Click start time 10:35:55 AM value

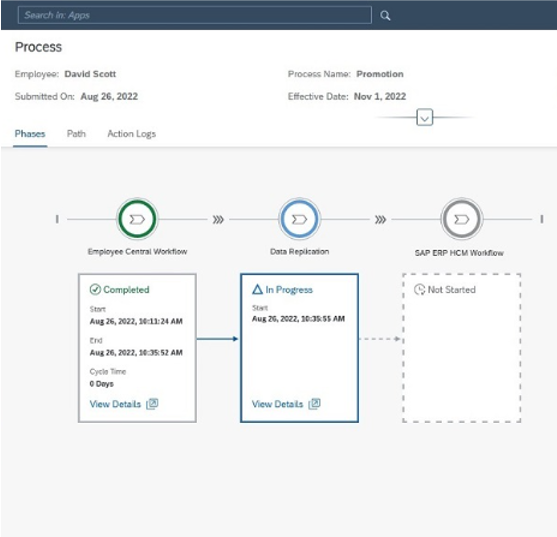click(298, 319)
